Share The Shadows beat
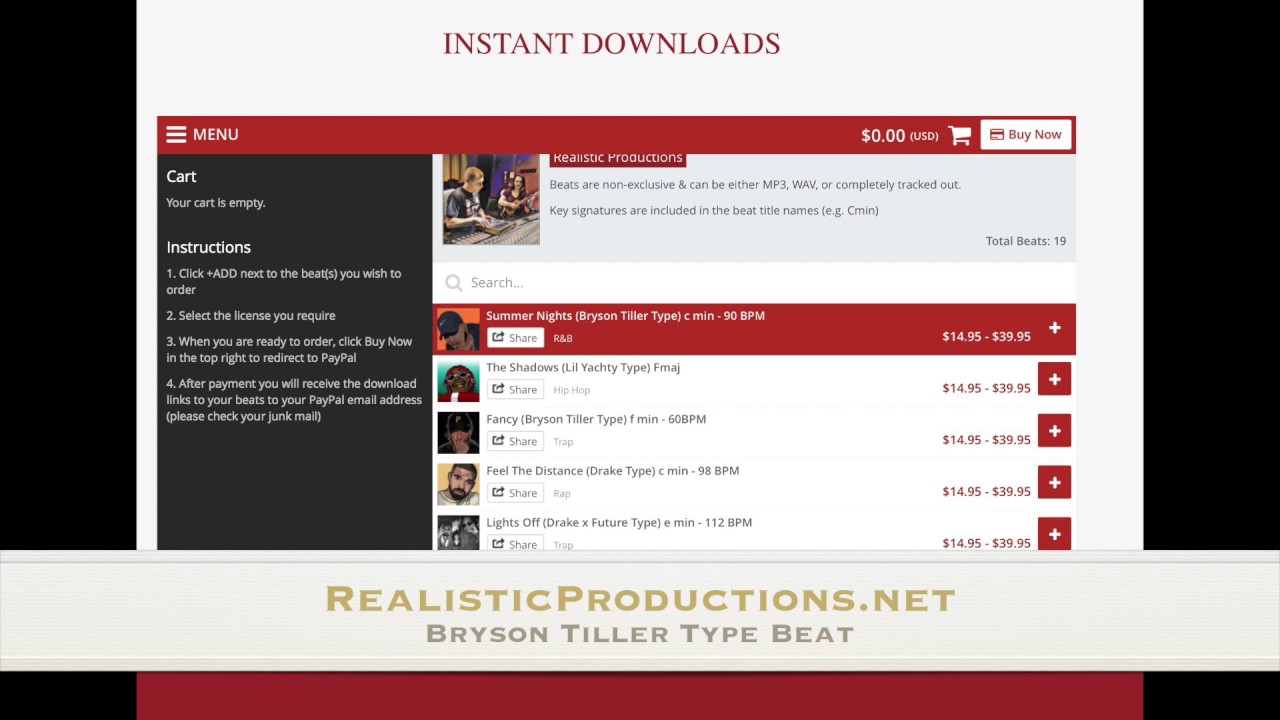Viewport: 1280px width, 720px height. [x=515, y=389]
